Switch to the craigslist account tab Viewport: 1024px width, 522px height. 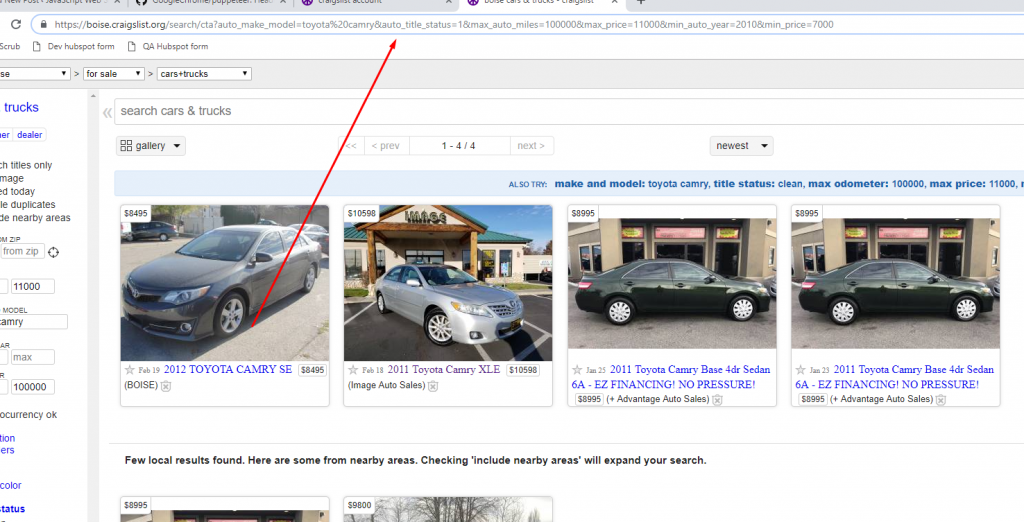click(376, 3)
